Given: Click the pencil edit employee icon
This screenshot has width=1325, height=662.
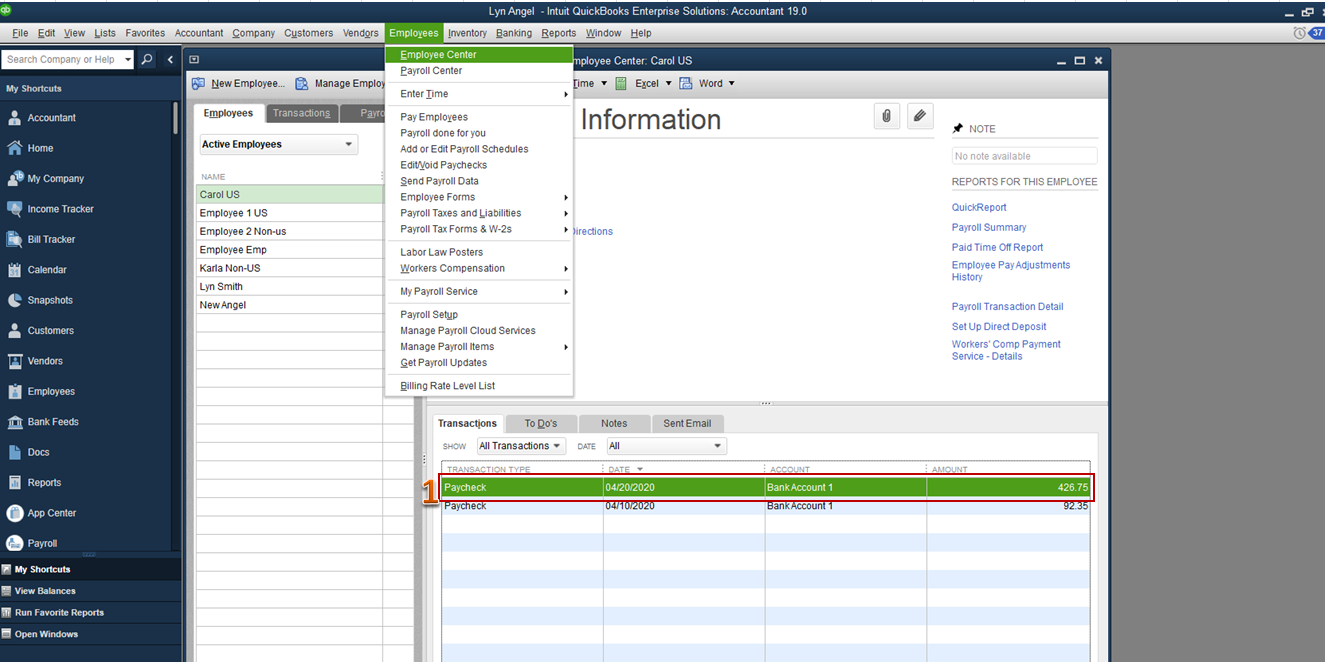Looking at the screenshot, I should click(920, 116).
